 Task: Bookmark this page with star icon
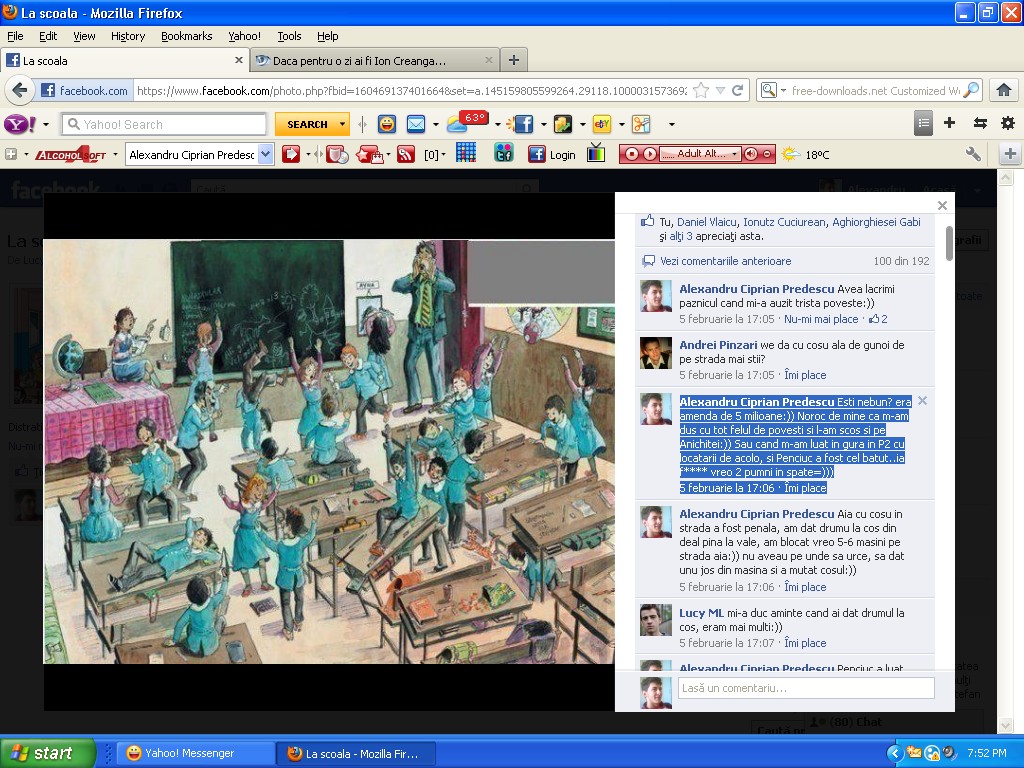click(x=701, y=90)
